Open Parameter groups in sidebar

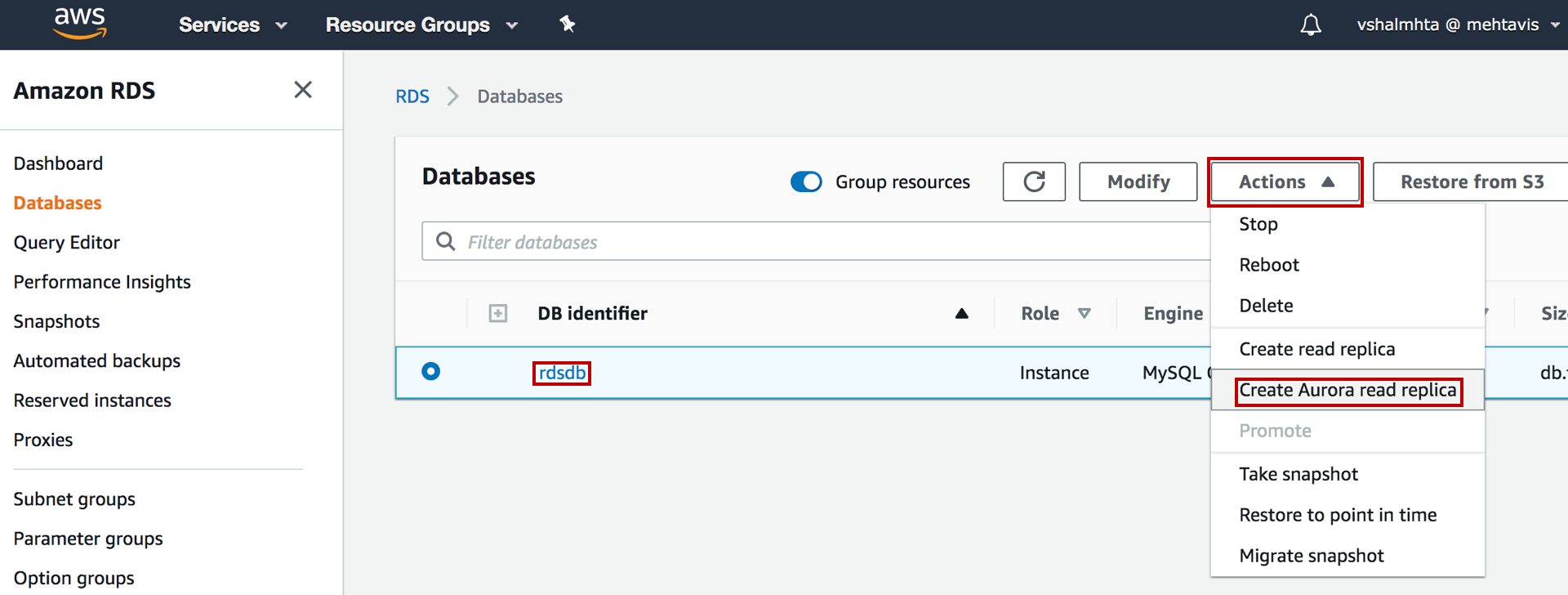(x=88, y=539)
